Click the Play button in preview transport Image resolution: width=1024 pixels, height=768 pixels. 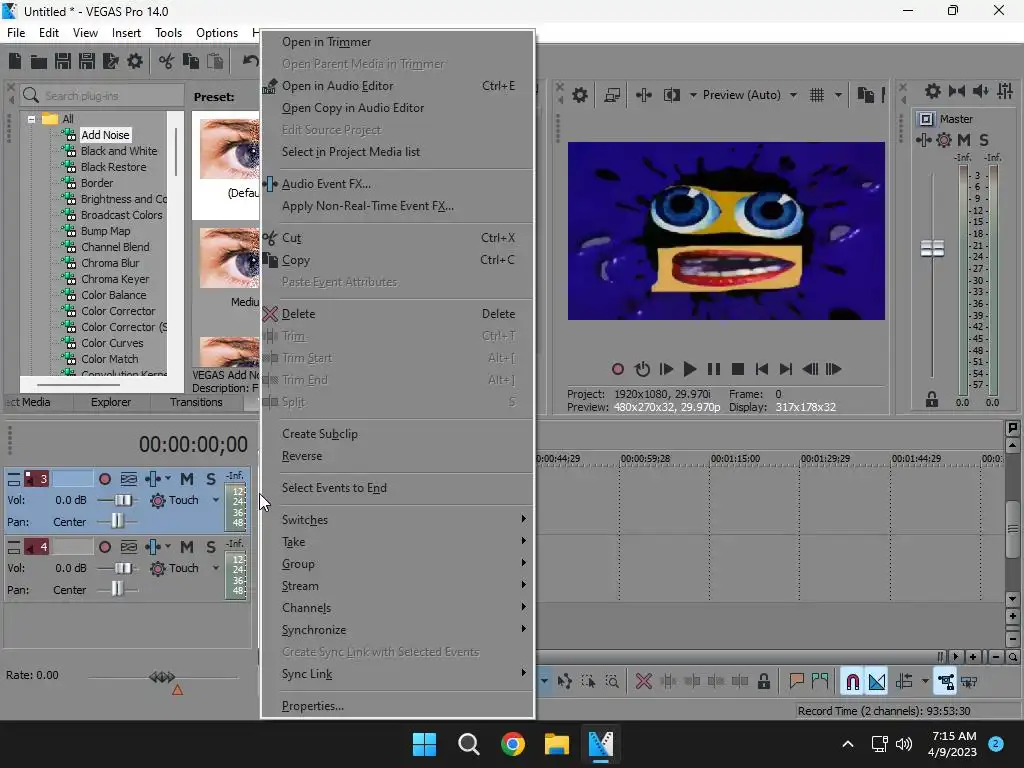(689, 369)
